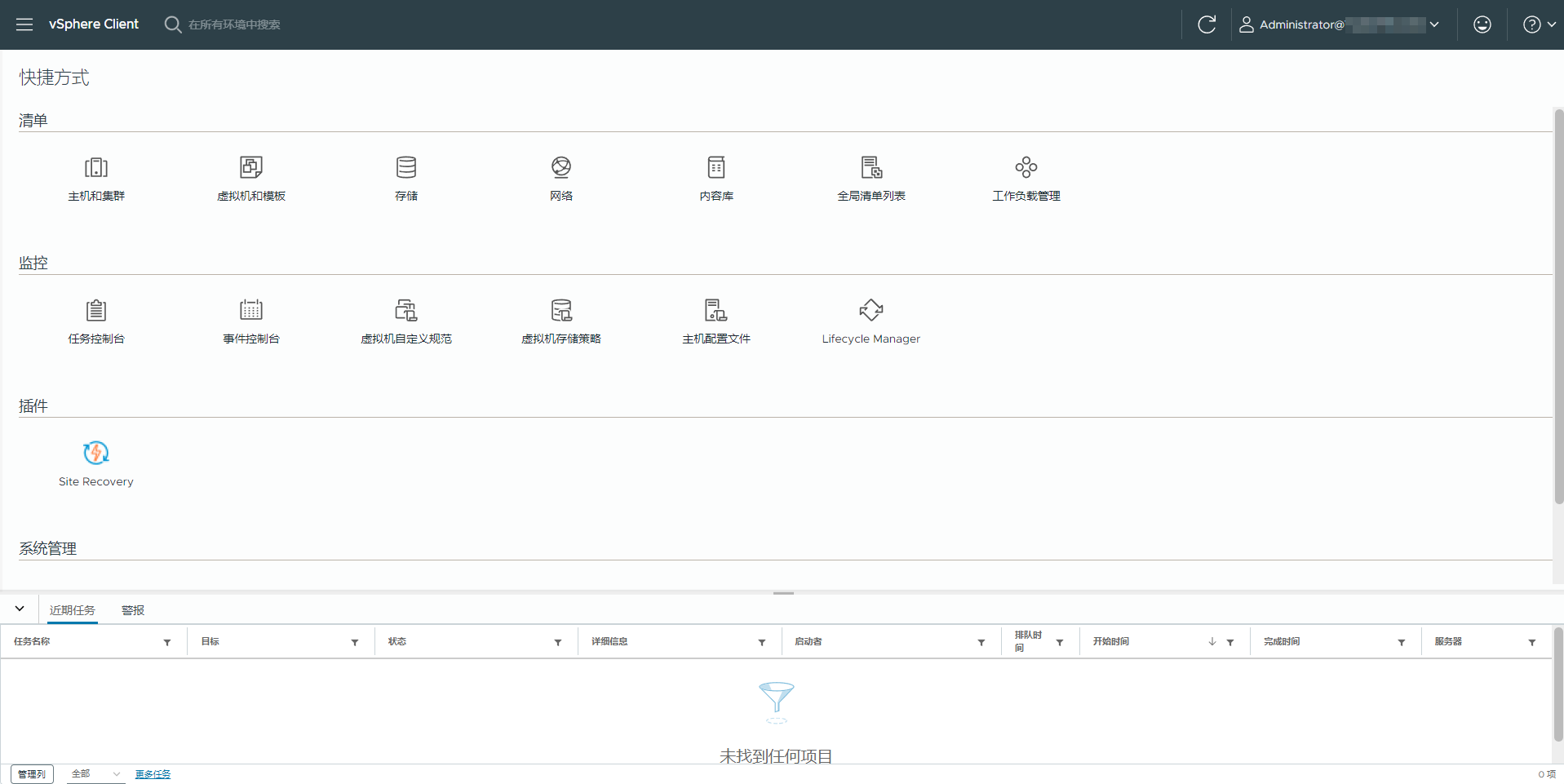1564x784 pixels.
Task: Open Workload Management (工作负载管理)
Action: (1026, 179)
